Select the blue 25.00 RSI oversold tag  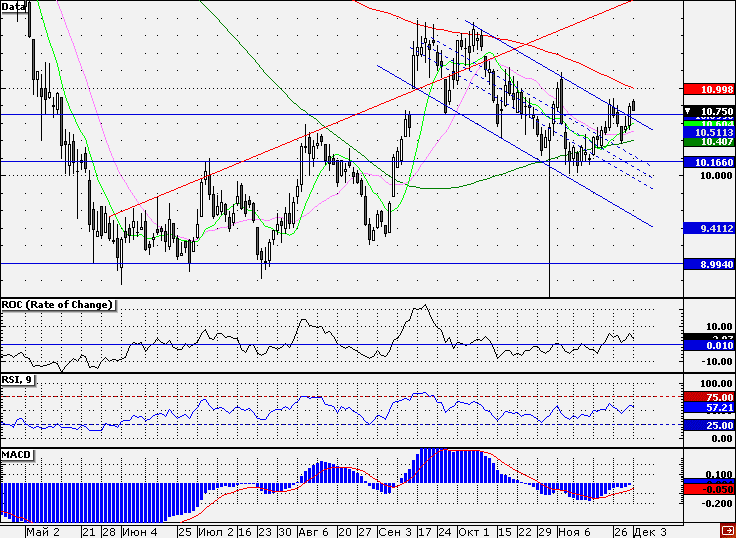[707, 425]
